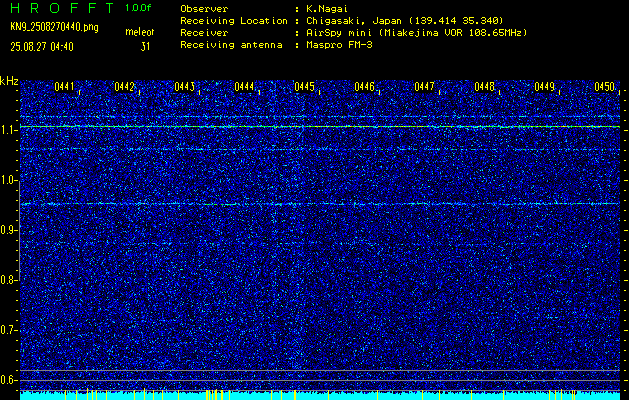Select the 0442 time marker

click(124, 87)
